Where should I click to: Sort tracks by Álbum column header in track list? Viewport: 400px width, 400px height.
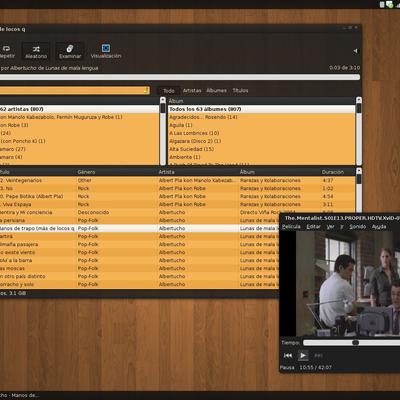(279, 172)
